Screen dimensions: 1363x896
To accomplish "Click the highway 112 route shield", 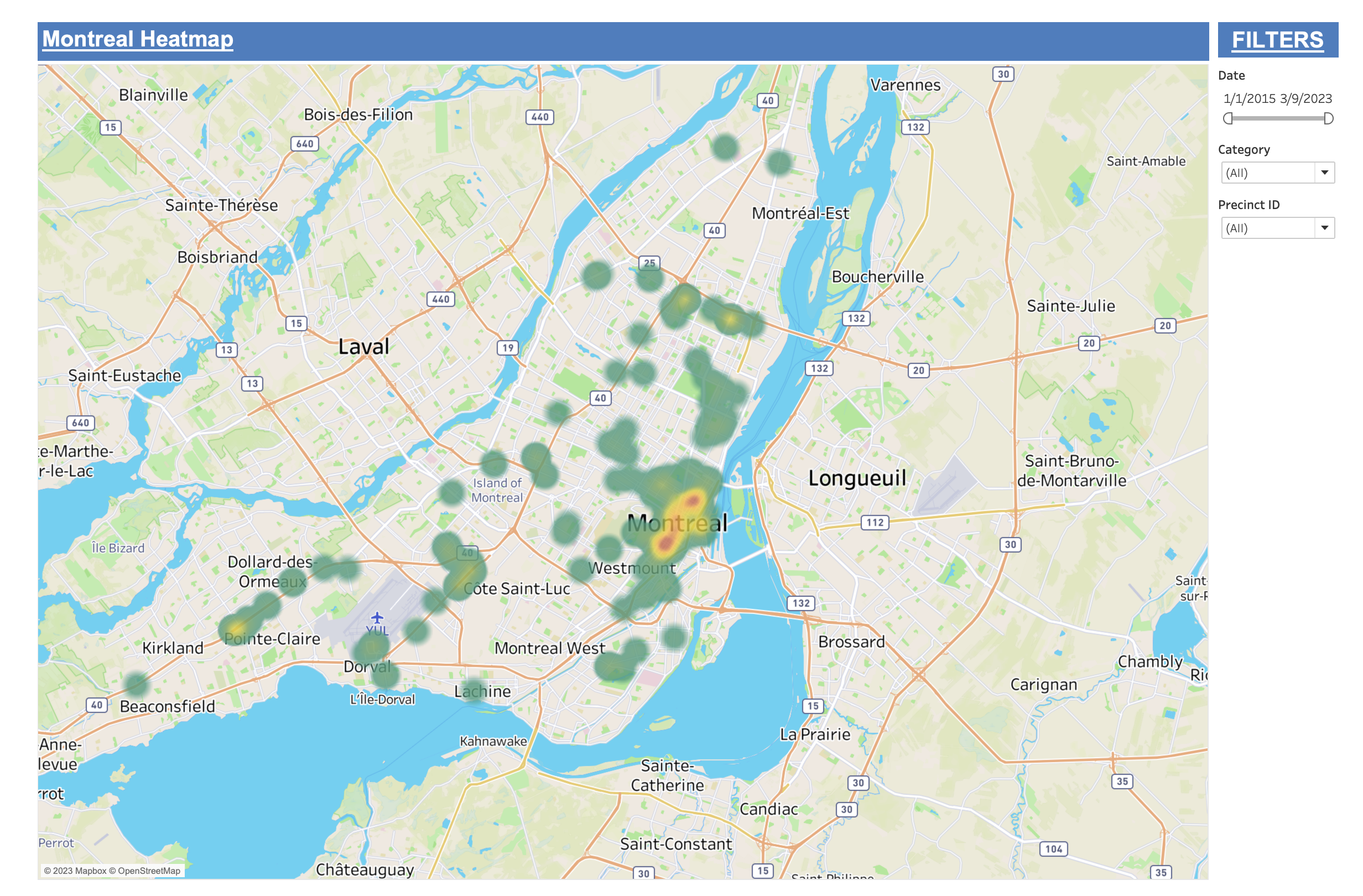I will click(x=875, y=522).
